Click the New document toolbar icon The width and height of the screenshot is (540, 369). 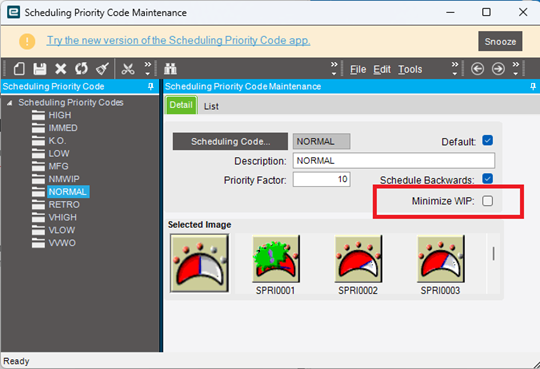[x=19, y=69]
